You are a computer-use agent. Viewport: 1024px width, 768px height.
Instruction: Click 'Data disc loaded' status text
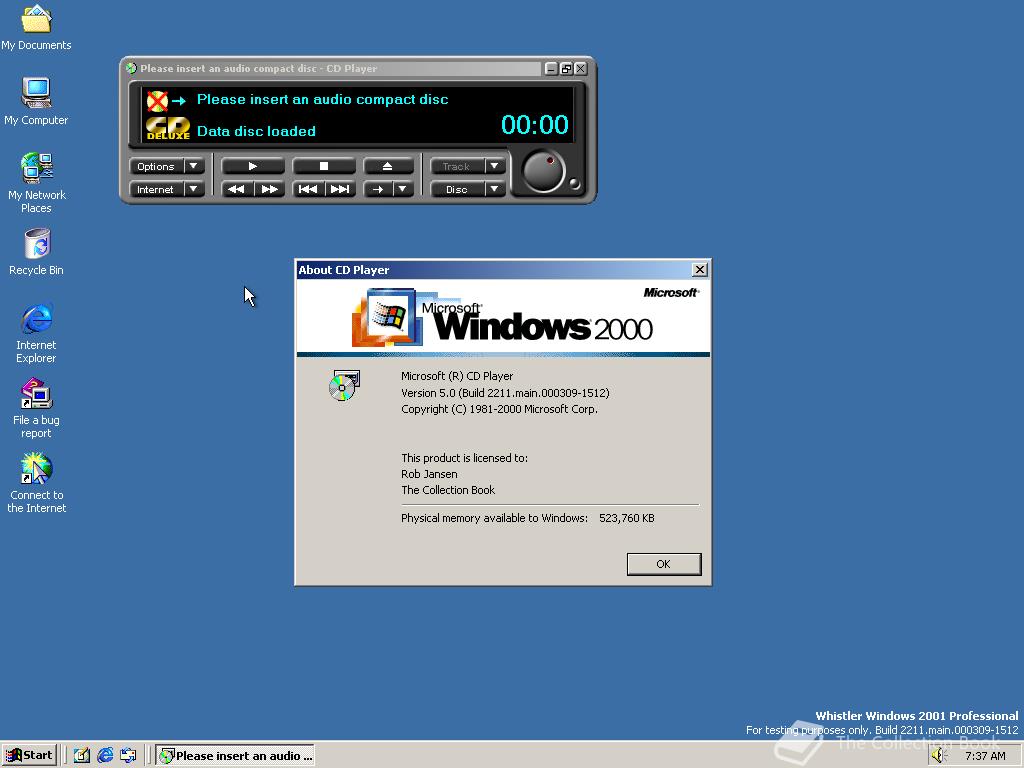(256, 131)
